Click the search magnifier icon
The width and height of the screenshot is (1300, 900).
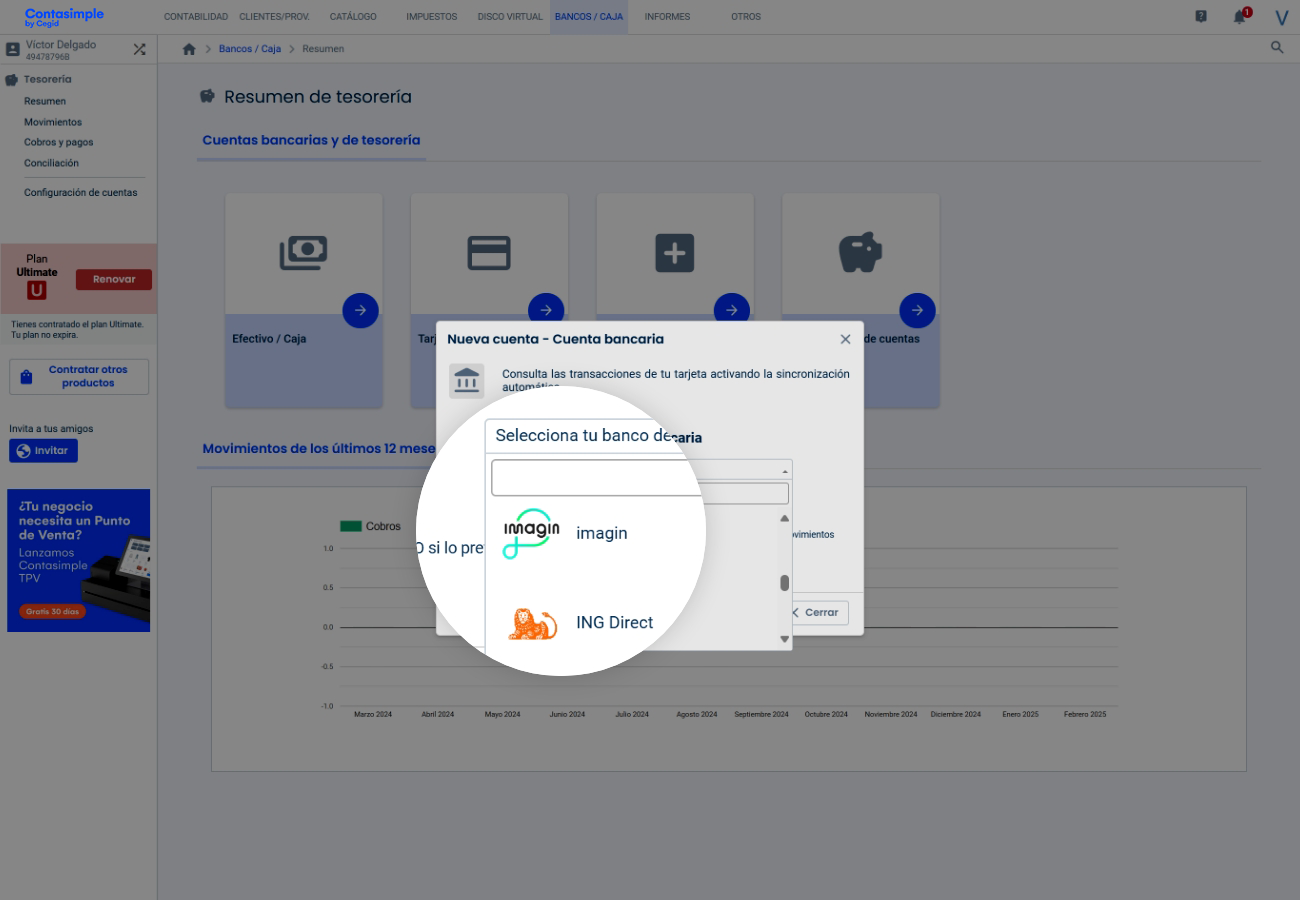1277,47
